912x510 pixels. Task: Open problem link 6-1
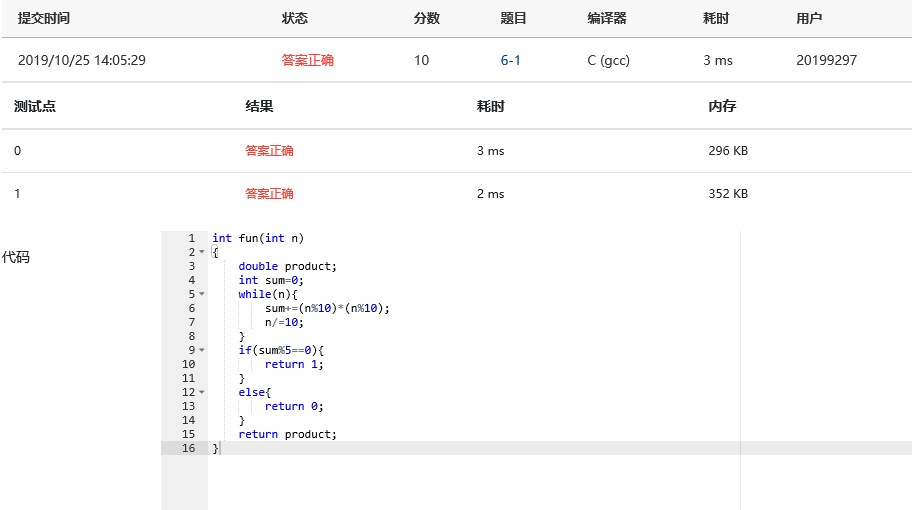(x=510, y=60)
